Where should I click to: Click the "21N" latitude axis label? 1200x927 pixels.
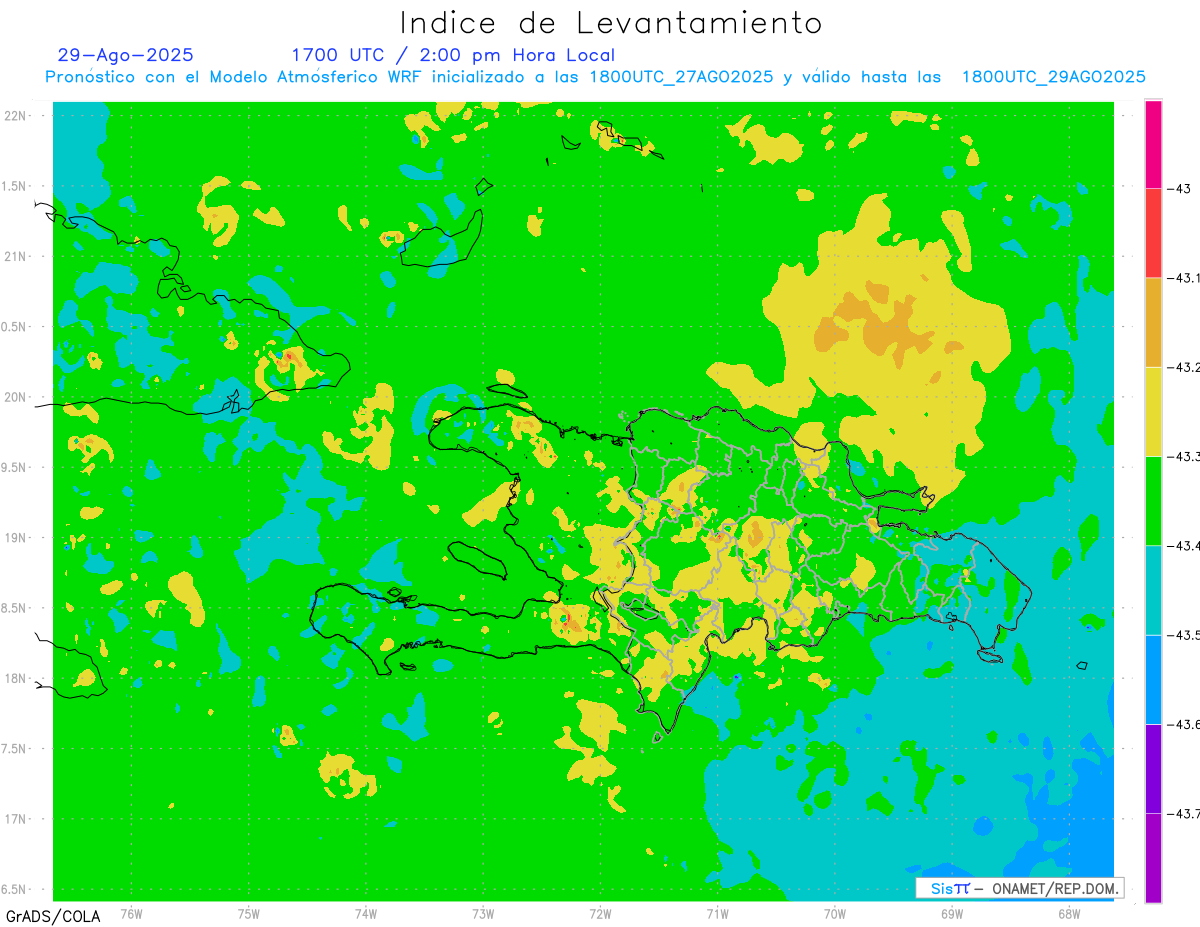[15, 256]
